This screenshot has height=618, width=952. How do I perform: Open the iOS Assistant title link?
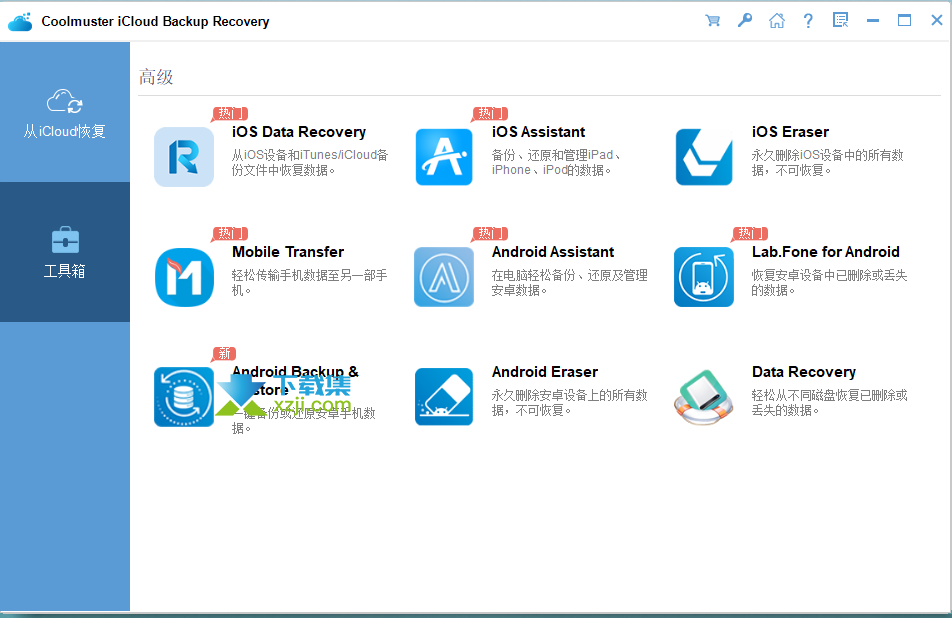pyautogui.click(x=538, y=132)
